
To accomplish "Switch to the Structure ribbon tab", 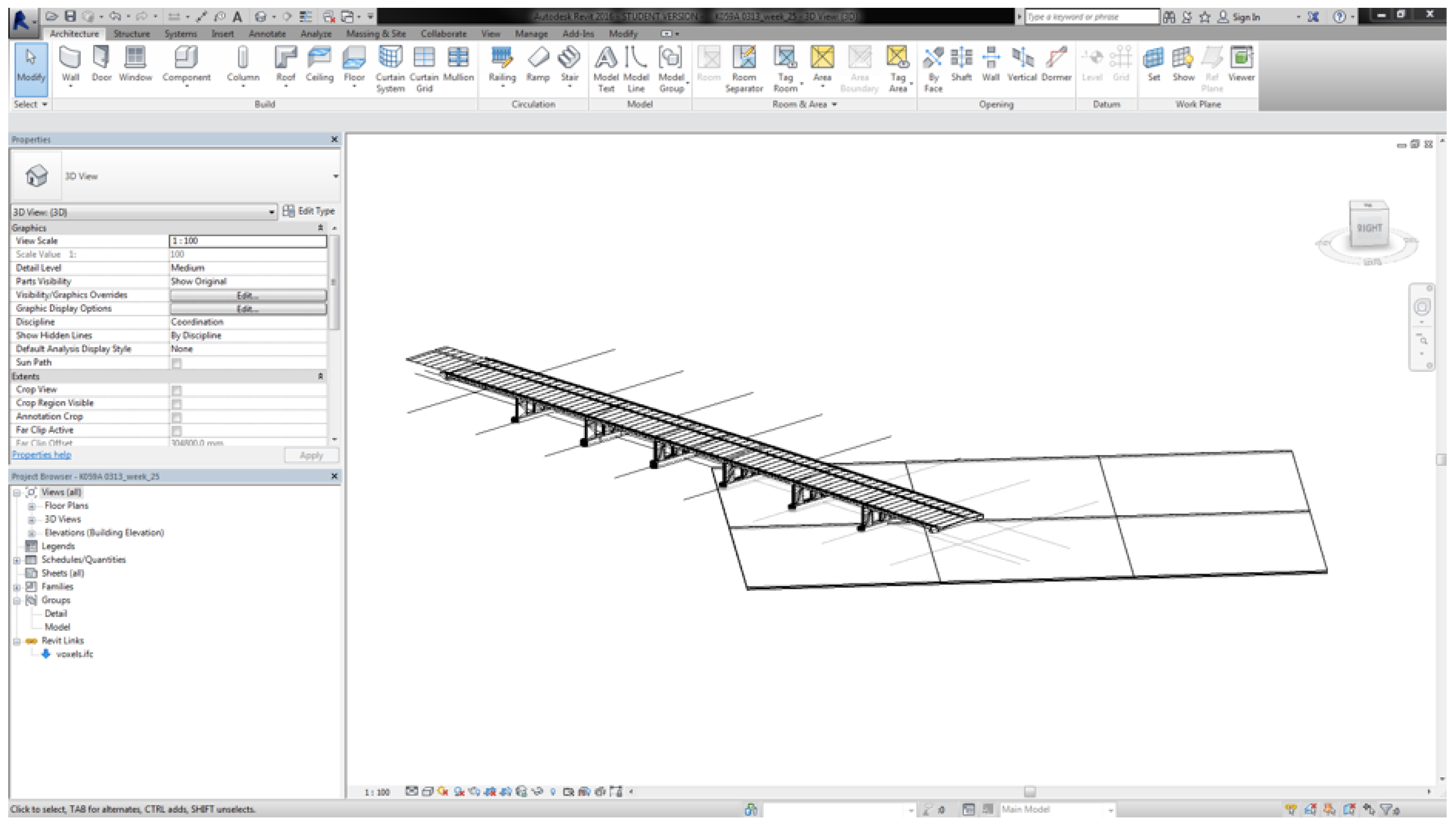I will pos(132,34).
